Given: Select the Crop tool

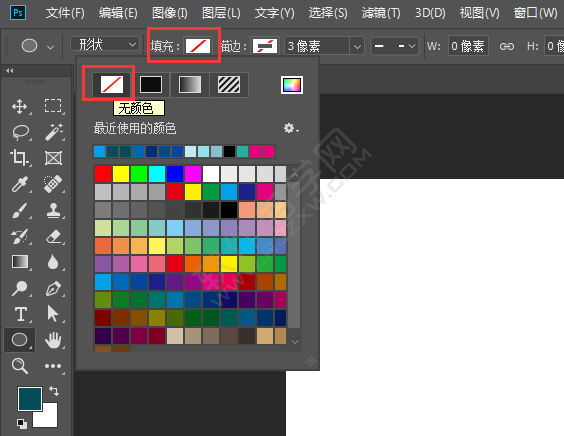Looking at the screenshot, I should tap(19, 158).
